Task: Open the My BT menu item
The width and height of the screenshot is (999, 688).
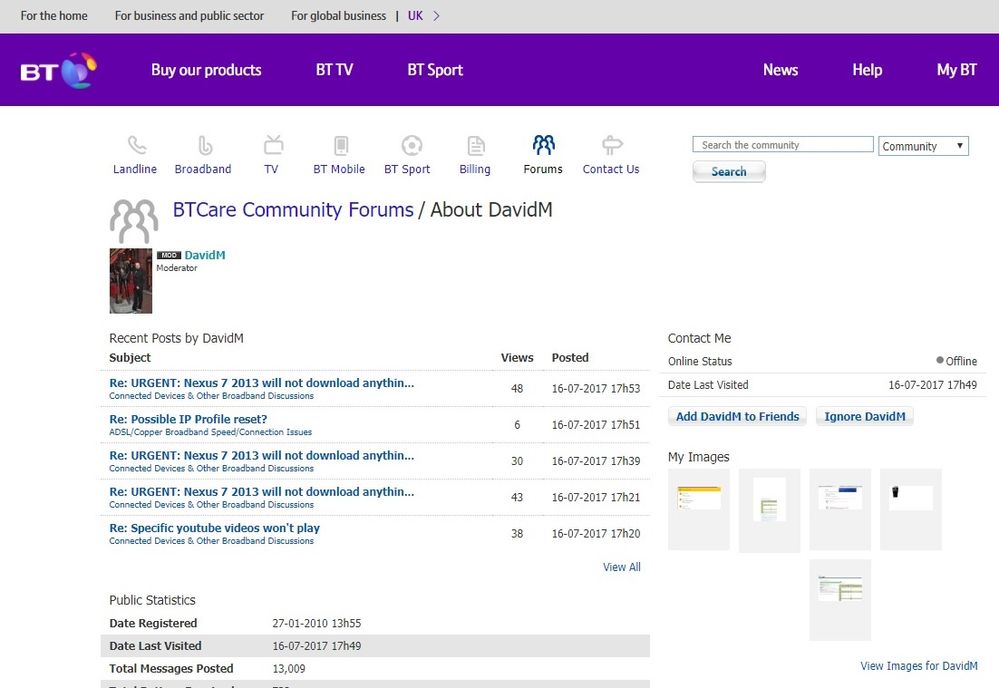Action: pos(956,70)
